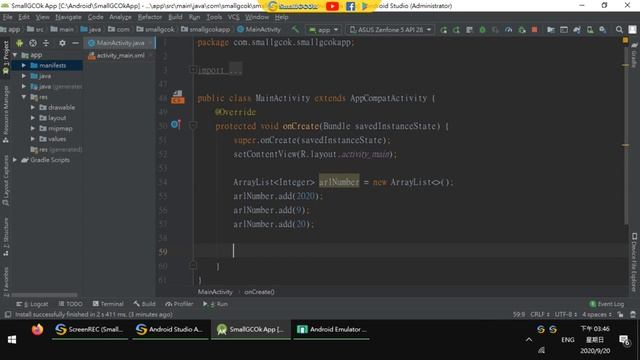Toggle the Device File Explorer panel
640x360 pixels.
click(x=634, y=262)
